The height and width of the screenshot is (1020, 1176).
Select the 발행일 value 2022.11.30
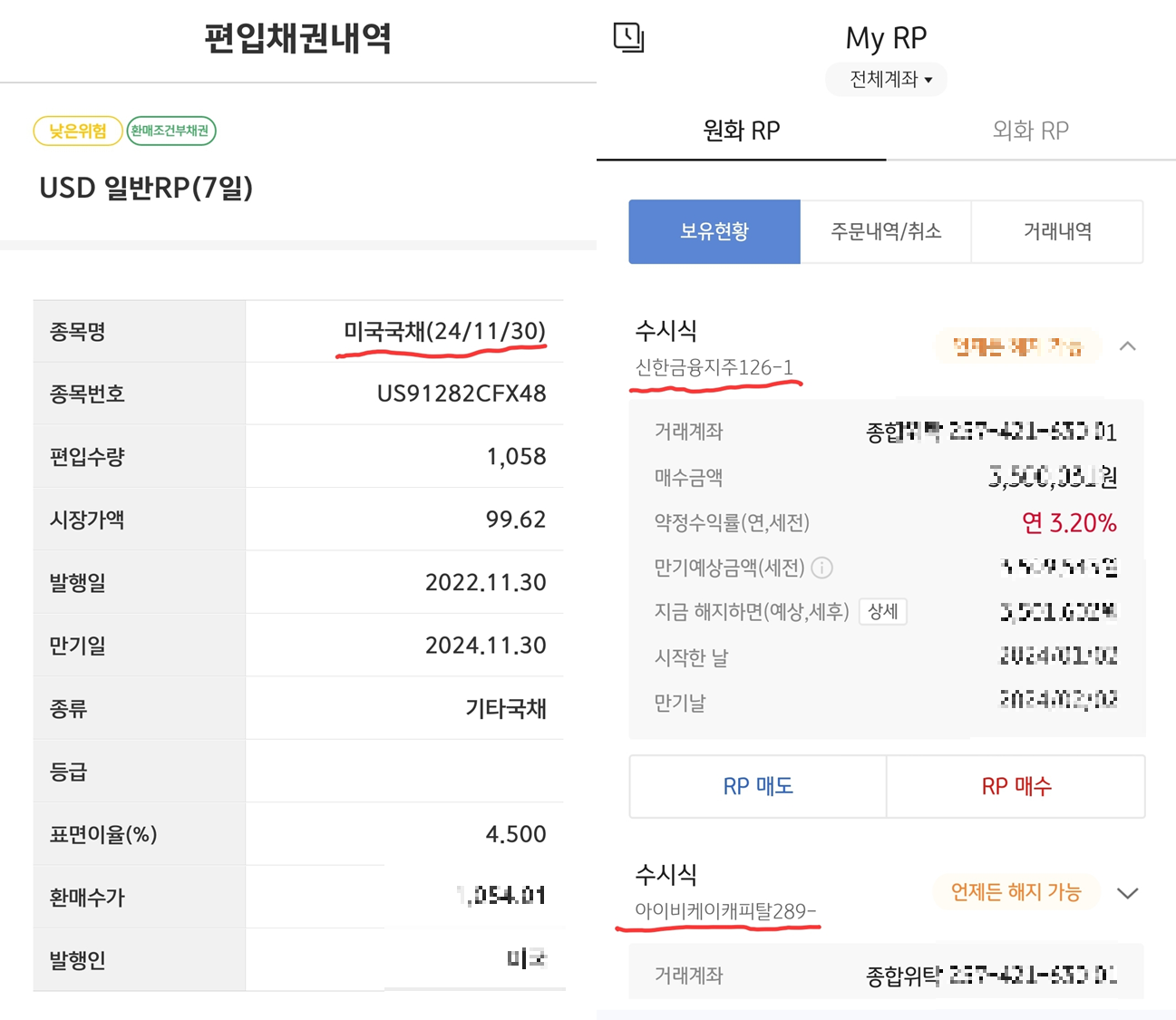[x=486, y=582]
